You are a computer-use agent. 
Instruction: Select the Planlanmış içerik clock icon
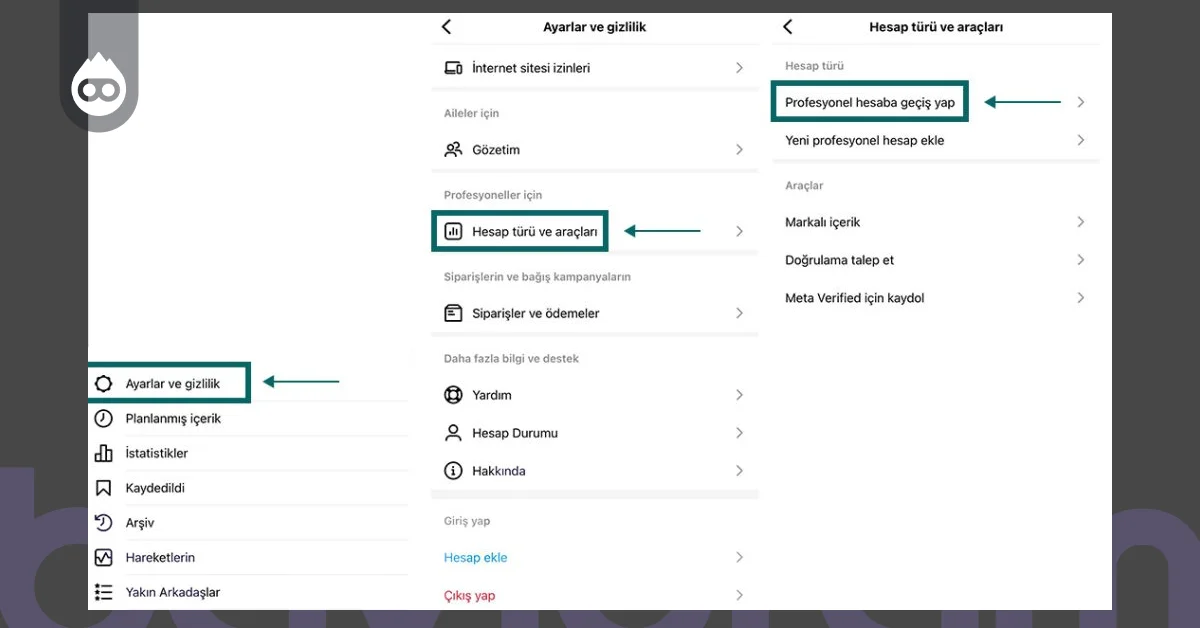click(104, 418)
